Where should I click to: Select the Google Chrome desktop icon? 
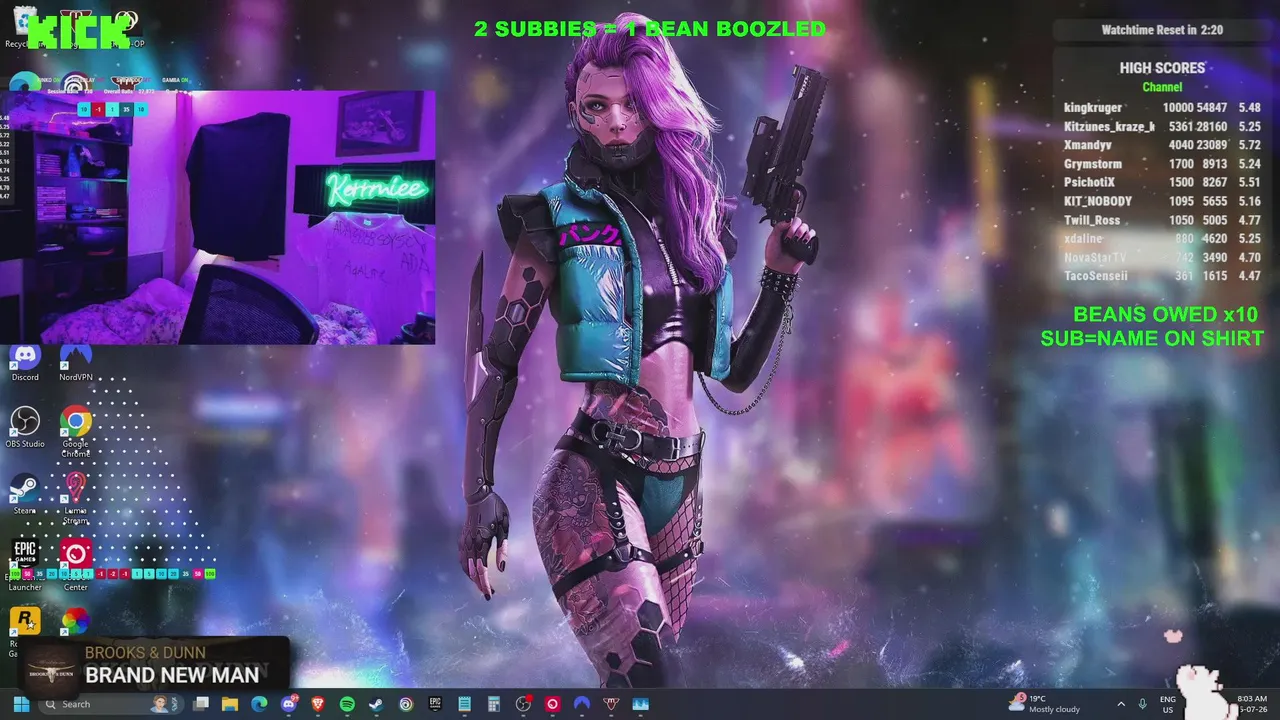(x=76, y=431)
